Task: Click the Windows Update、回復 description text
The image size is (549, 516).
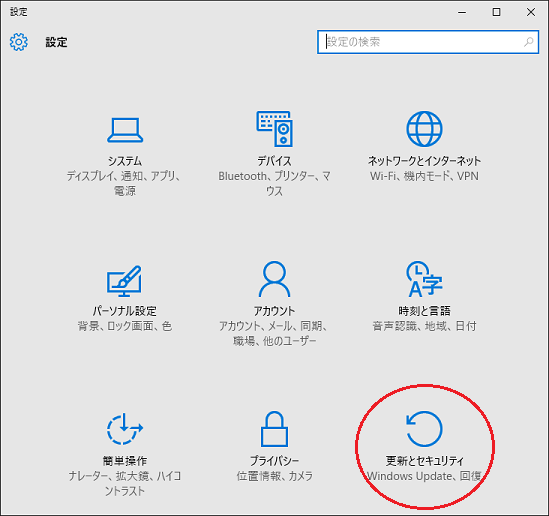Action: click(x=424, y=476)
